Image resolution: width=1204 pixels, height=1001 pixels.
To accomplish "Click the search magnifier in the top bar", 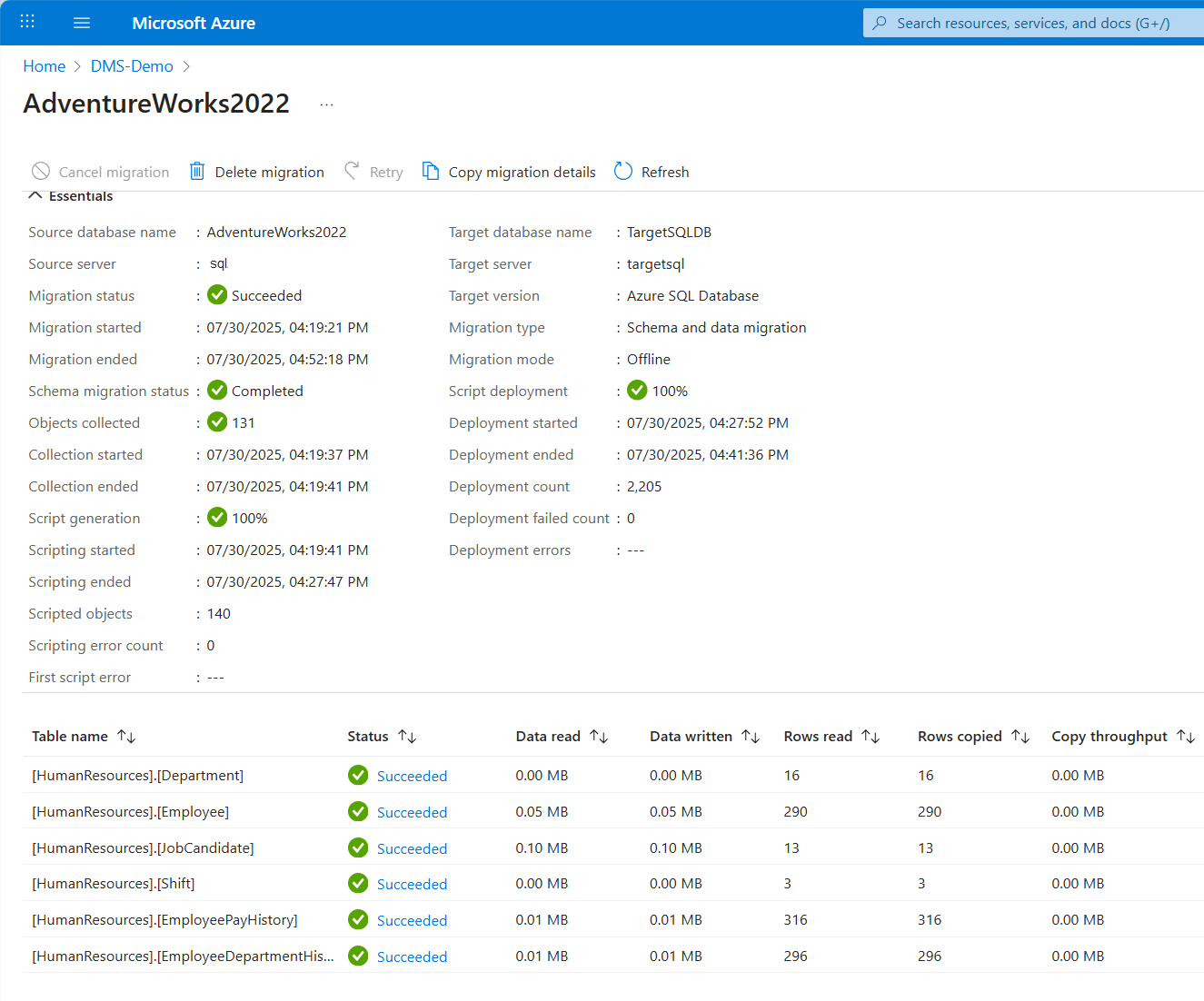I will point(878,23).
